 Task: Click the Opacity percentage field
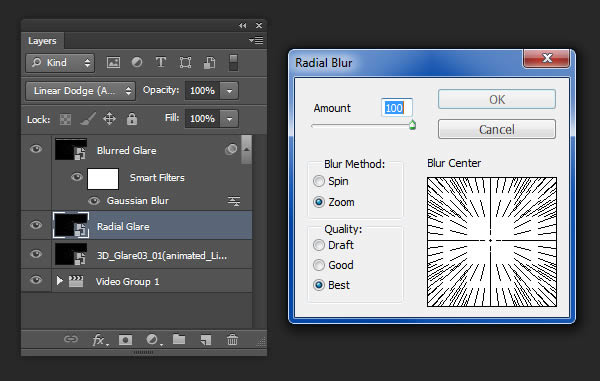coord(202,91)
